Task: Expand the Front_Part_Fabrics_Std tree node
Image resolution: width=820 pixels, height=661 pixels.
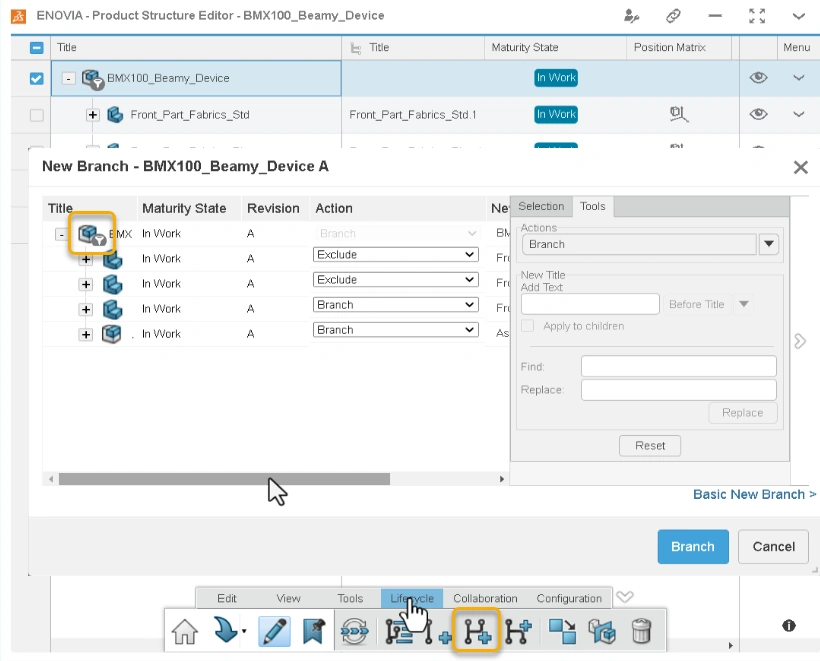Action: pyautogui.click(x=93, y=115)
